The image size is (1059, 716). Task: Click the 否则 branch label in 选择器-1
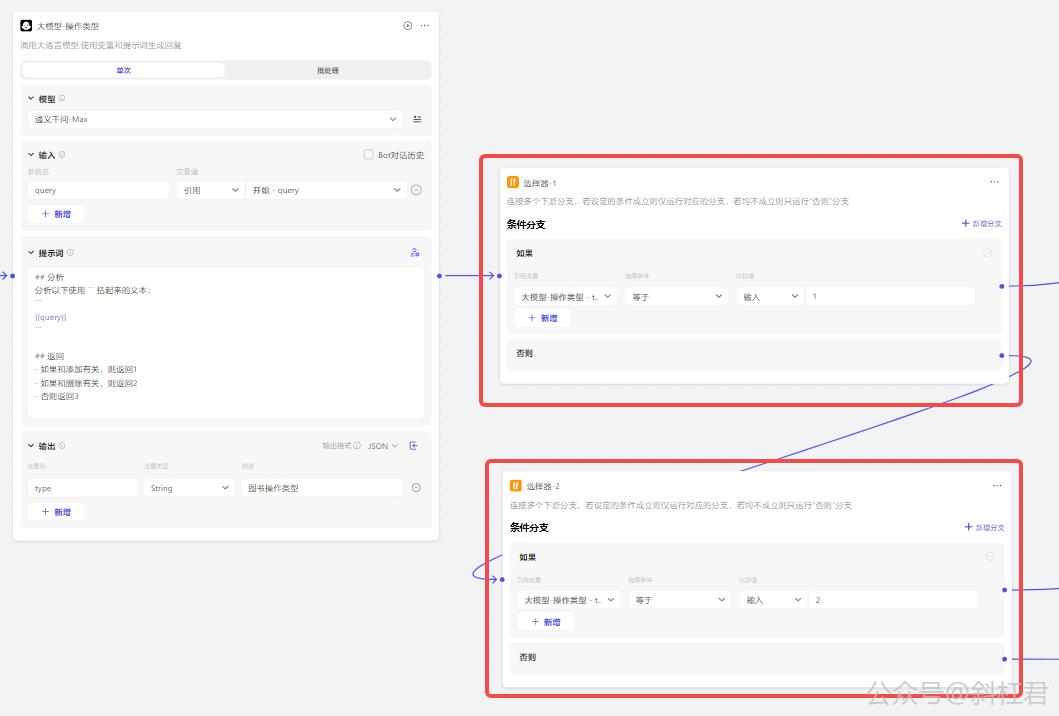(x=525, y=353)
